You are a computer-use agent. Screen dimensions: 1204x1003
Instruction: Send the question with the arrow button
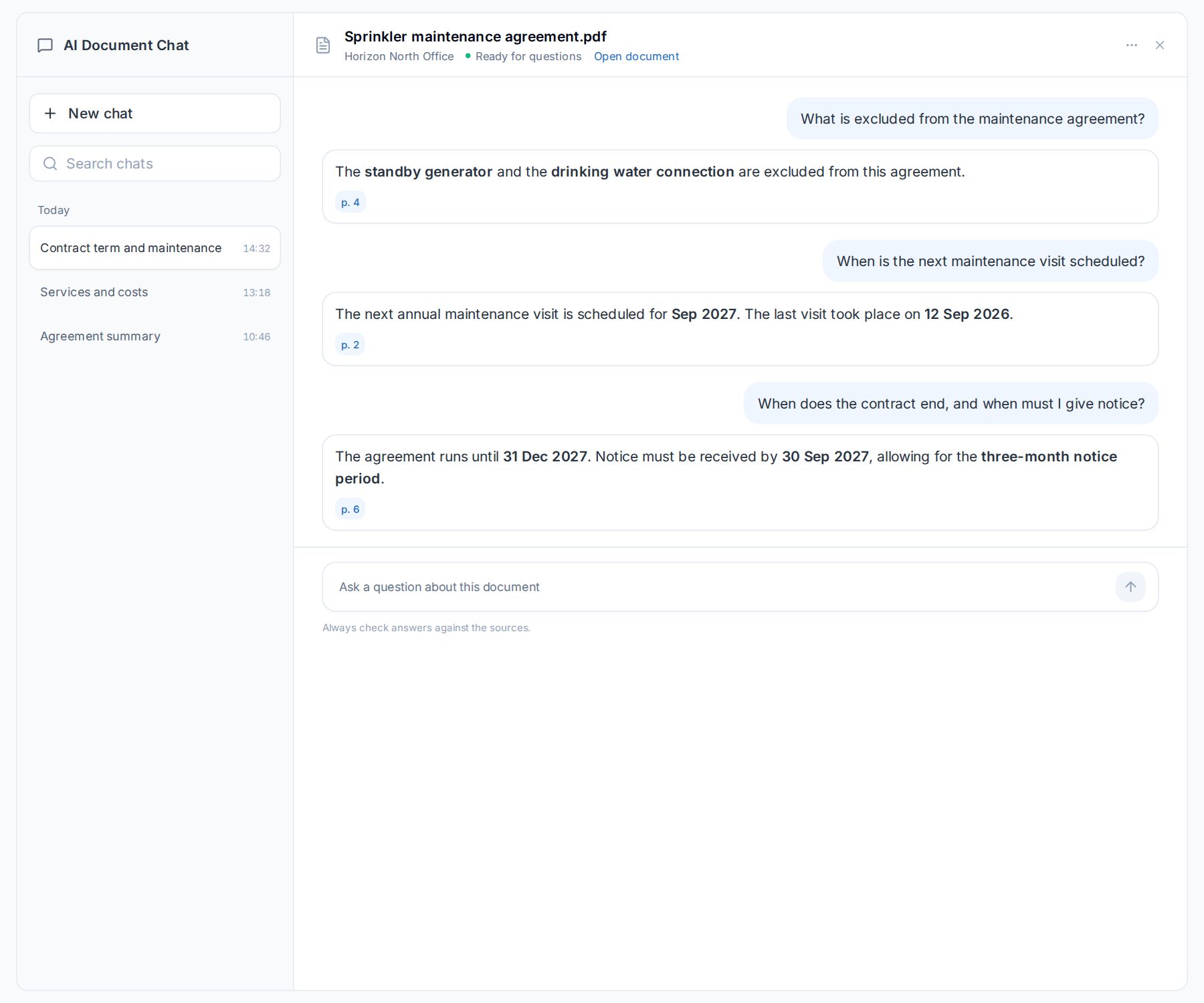click(1130, 587)
